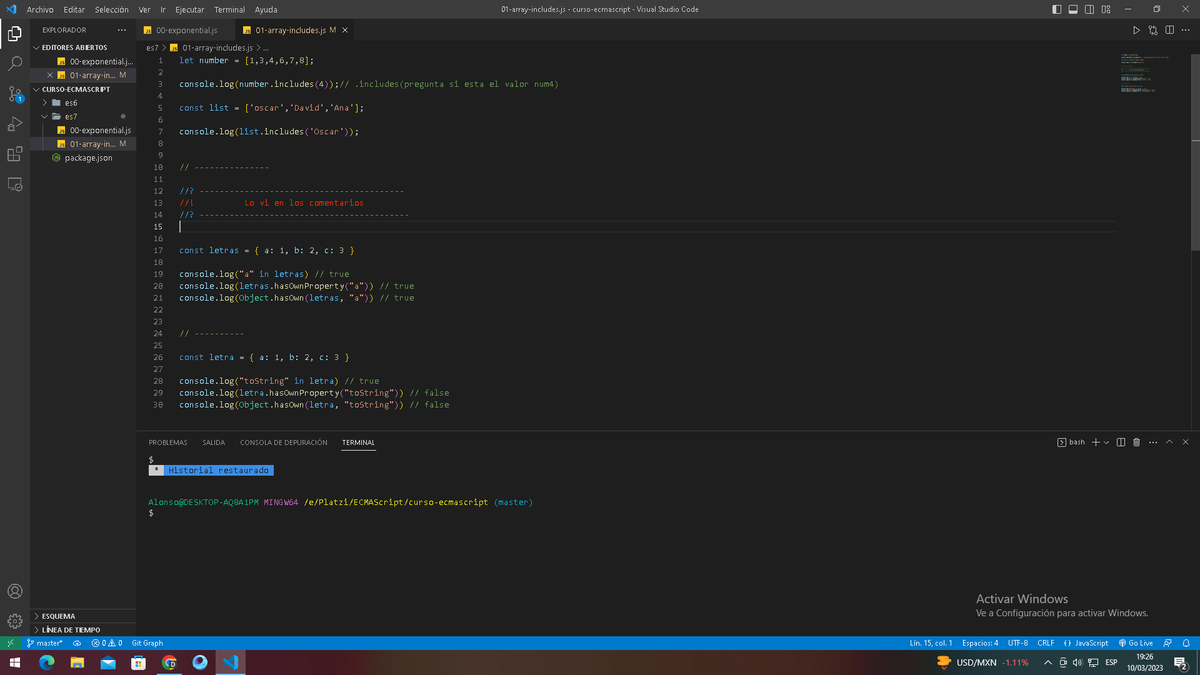Screen dimensions: 1200x675
Task: Close the 01-array-includes.js editor tab
Action: (x=345, y=30)
